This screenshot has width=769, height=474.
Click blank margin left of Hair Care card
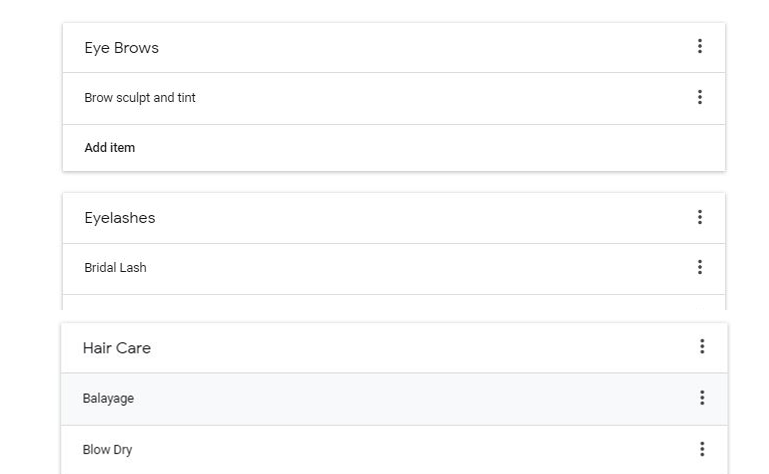click(30, 400)
